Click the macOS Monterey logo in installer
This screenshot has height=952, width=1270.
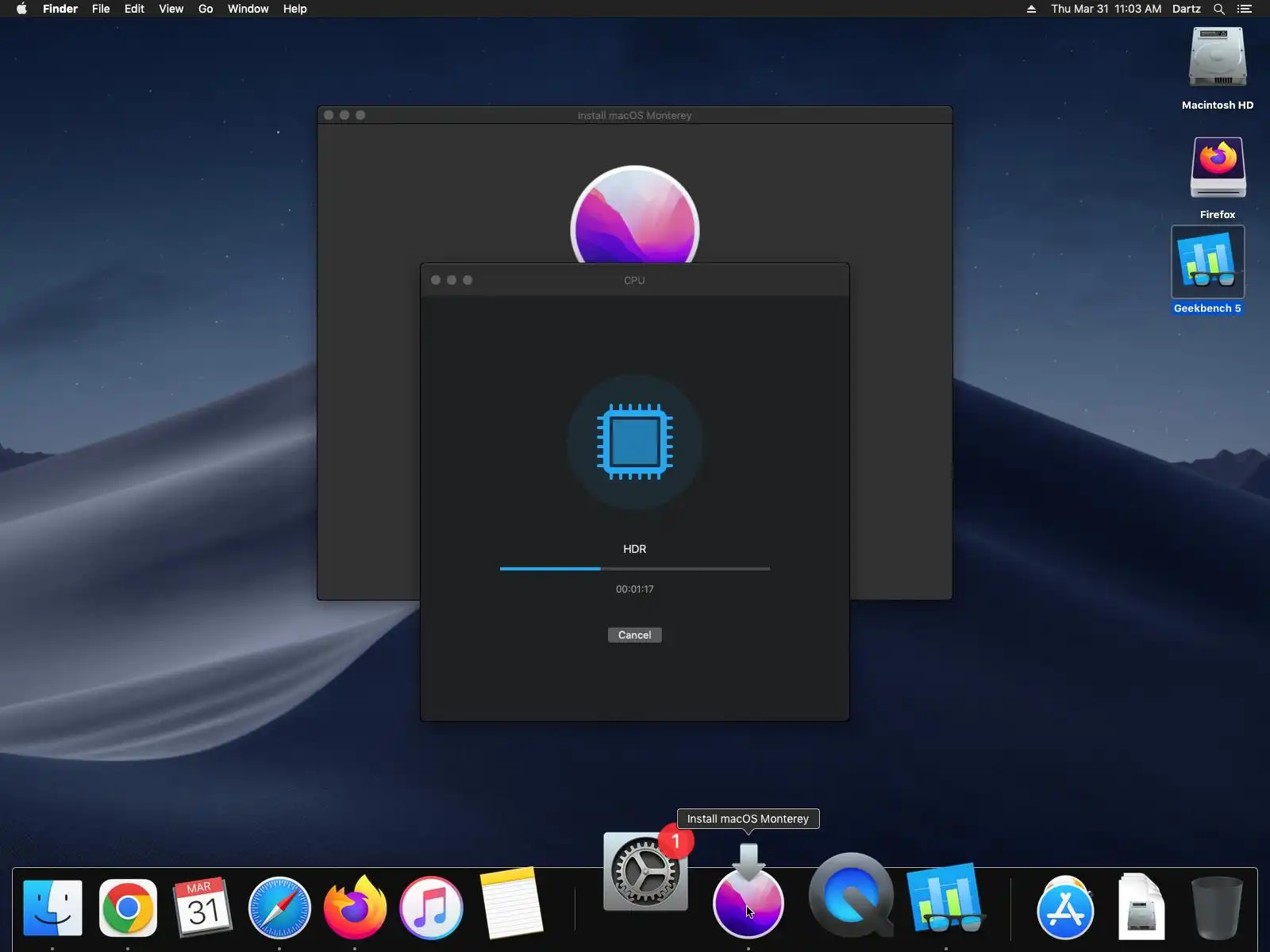(635, 214)
